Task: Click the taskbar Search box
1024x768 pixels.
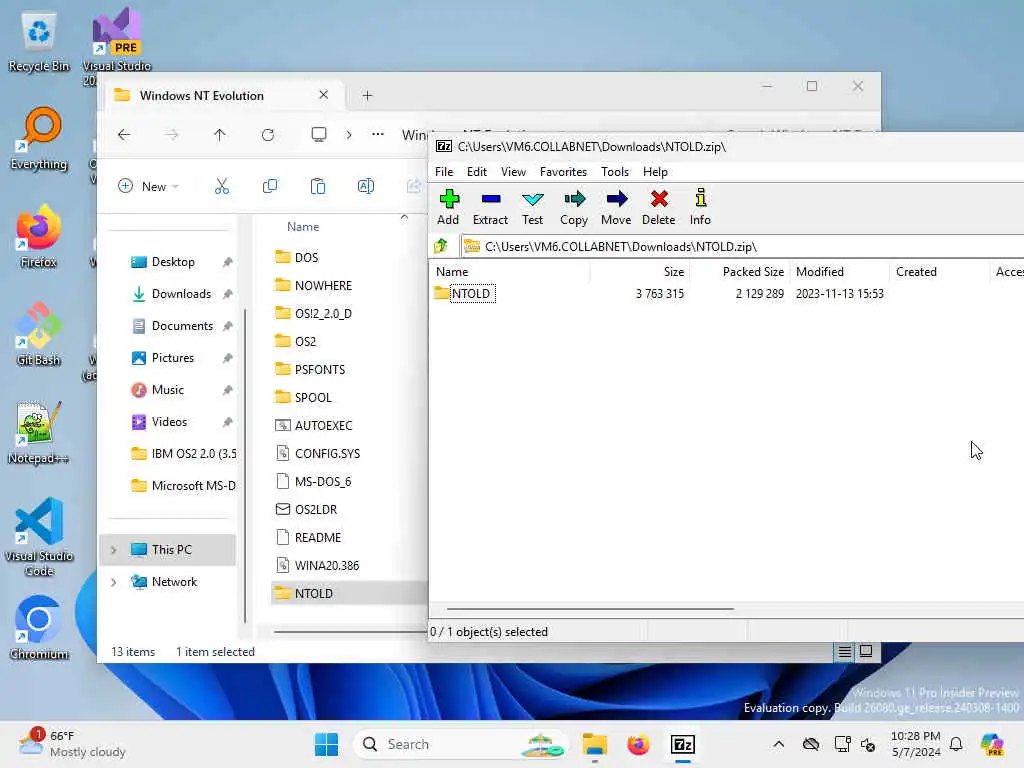Action: click(x=460, y=744)
